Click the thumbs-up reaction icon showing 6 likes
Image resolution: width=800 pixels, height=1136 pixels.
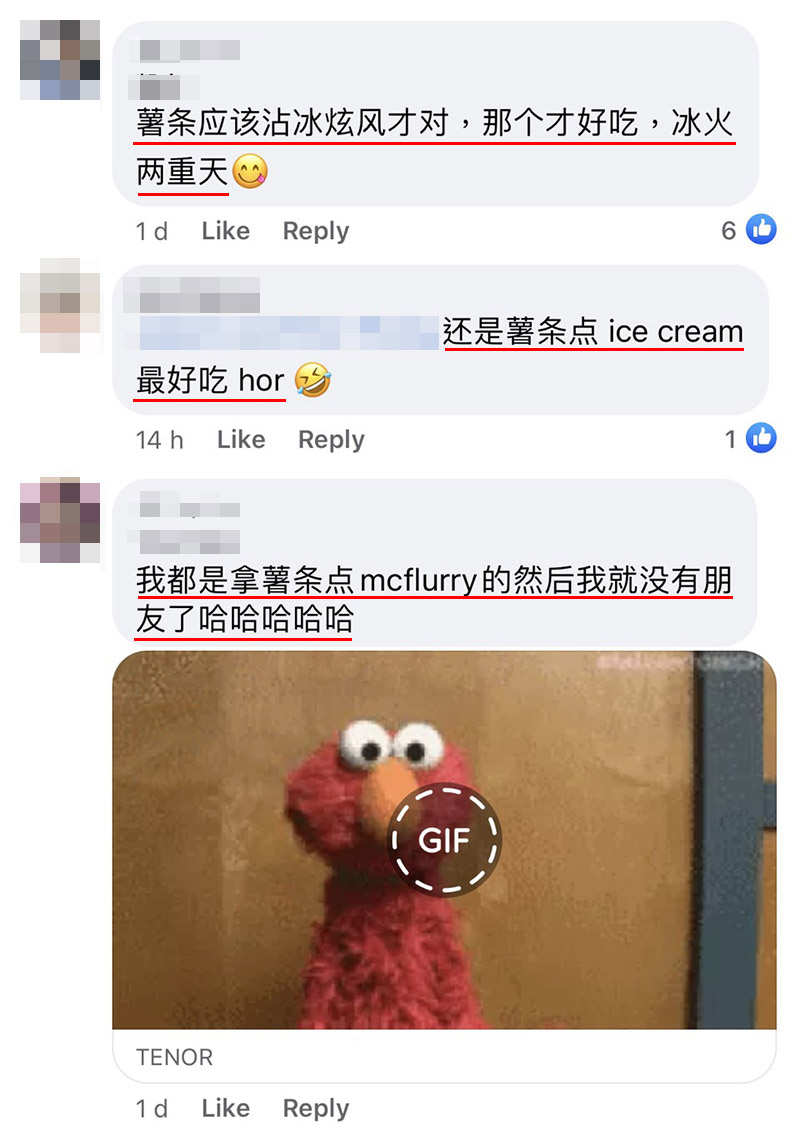click(x=761, y=230)
